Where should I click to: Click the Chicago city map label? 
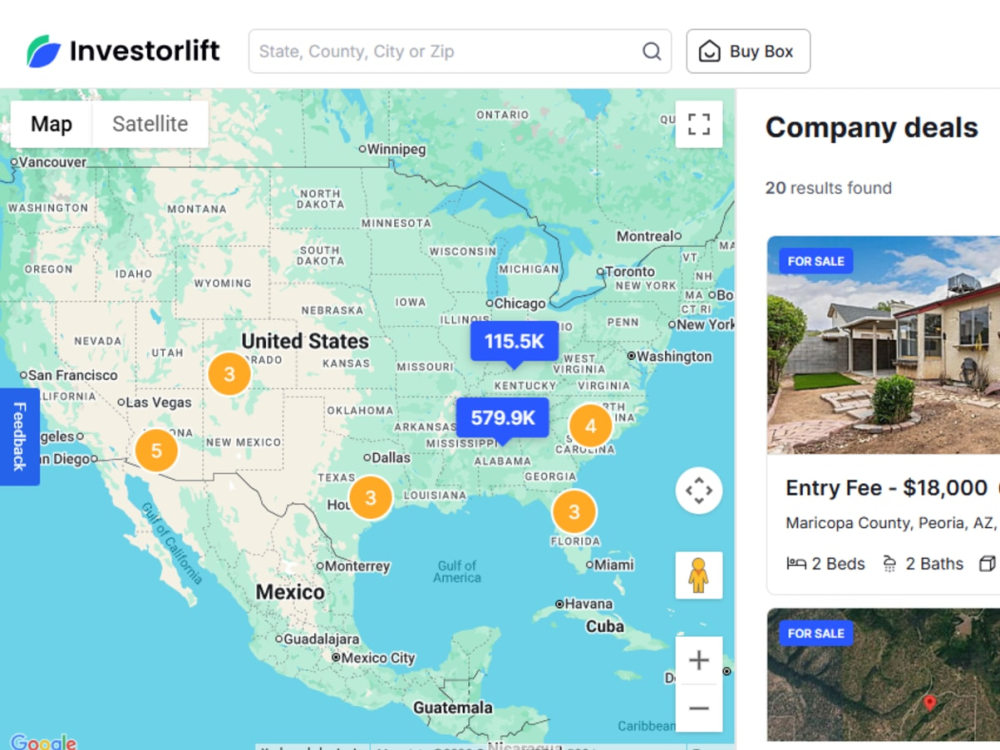(520, 304)
